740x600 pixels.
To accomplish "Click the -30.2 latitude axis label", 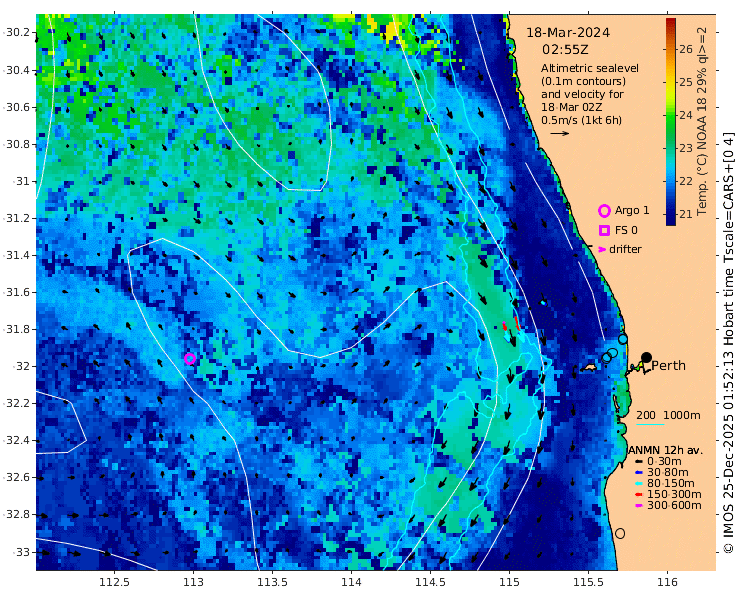I will click(x=17, y=33).
